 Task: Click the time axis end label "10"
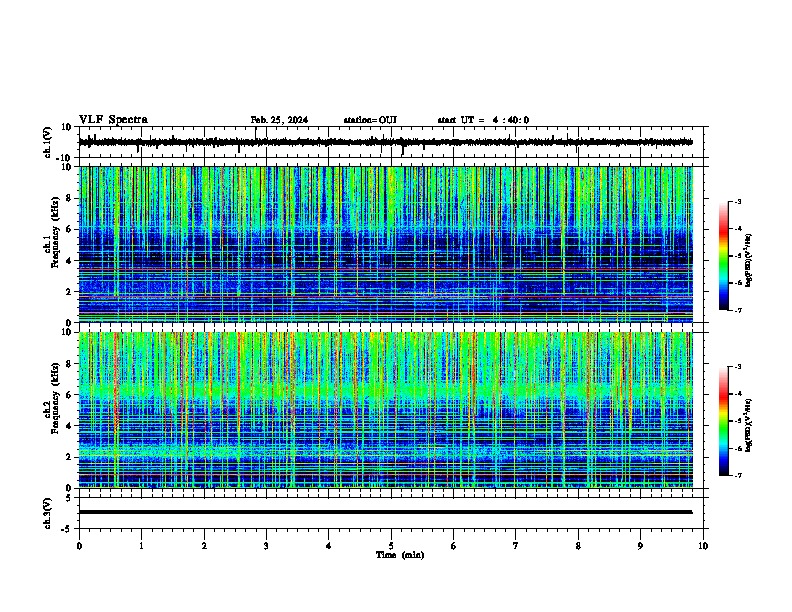703,545
